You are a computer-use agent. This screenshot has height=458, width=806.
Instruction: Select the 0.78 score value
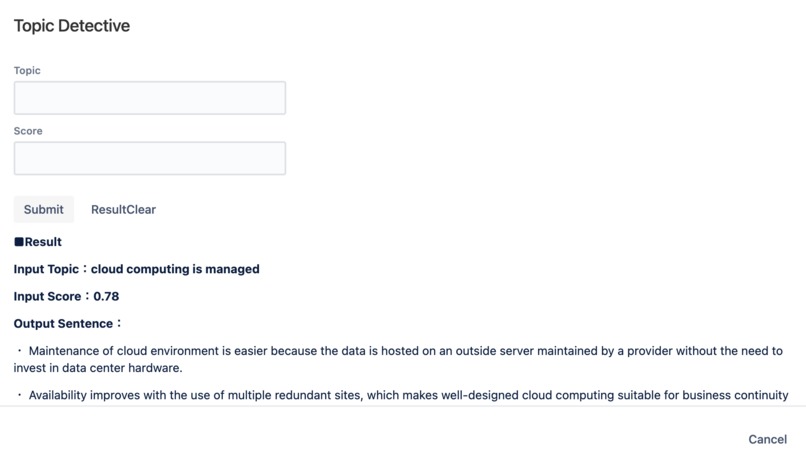pyautogui.click(x=106, y=297)
